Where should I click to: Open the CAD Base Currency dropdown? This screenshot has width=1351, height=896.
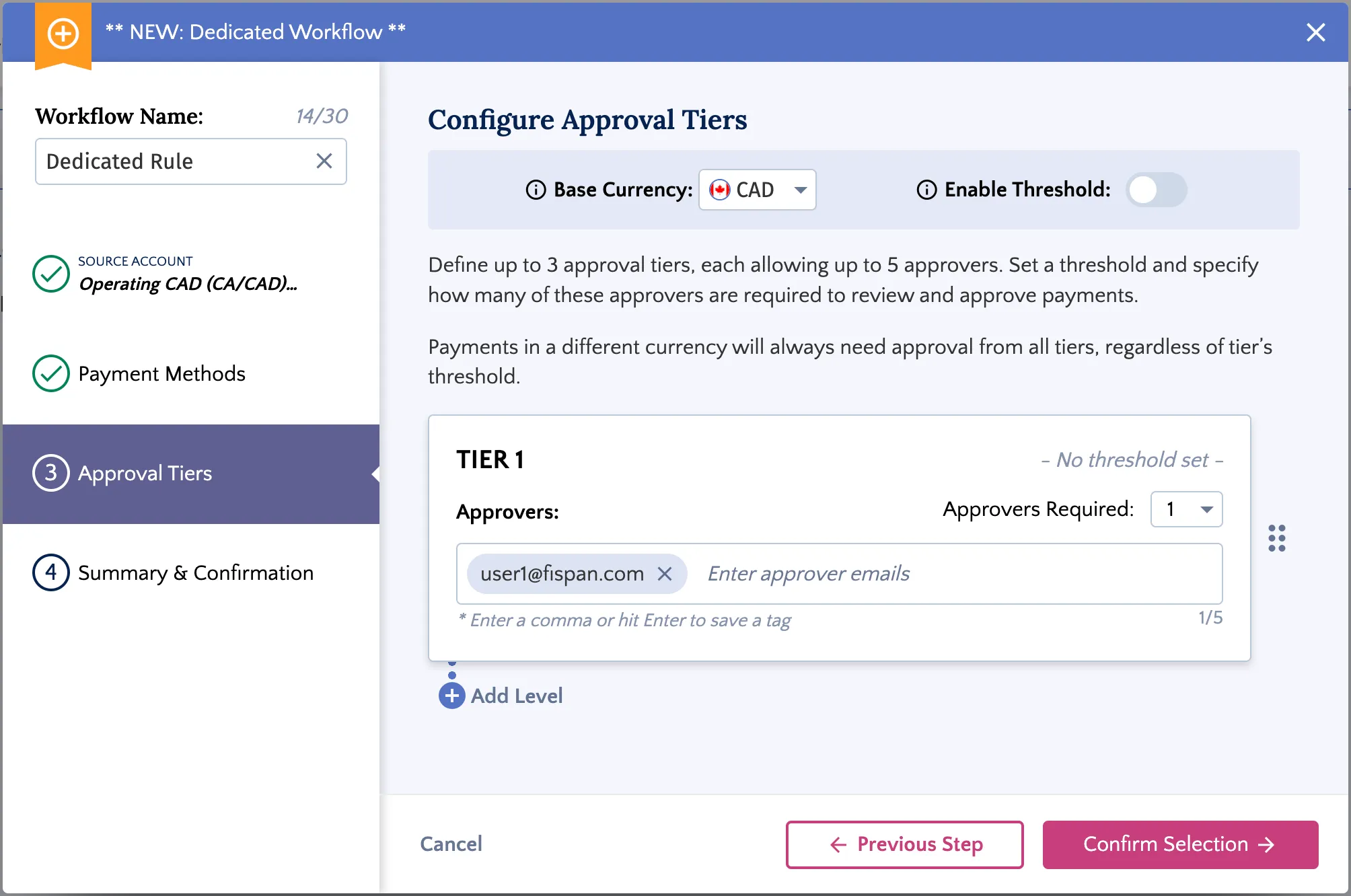(757, 190)
